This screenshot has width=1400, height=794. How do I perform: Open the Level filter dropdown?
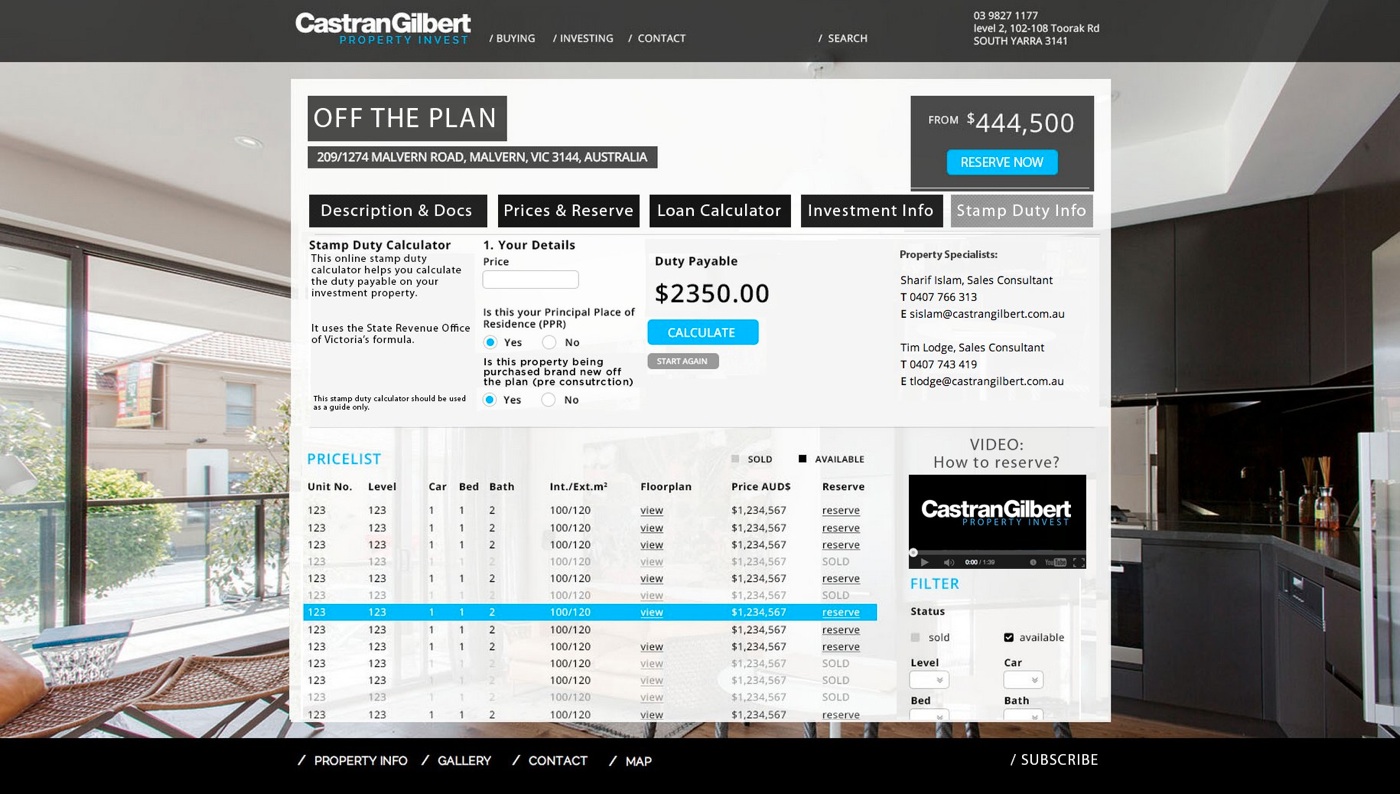click(929, 680)
